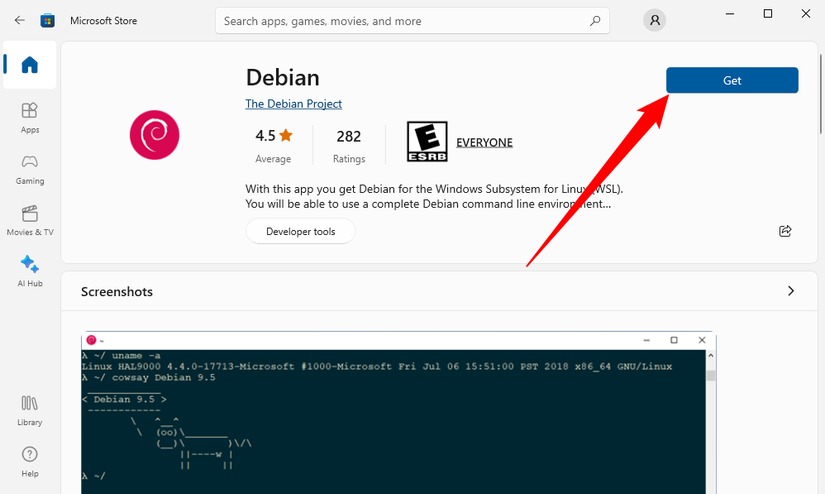The height and width of the screenshot is (494, 825).
Task: Open the Home sidebar tab
Action: pos(29,65)
